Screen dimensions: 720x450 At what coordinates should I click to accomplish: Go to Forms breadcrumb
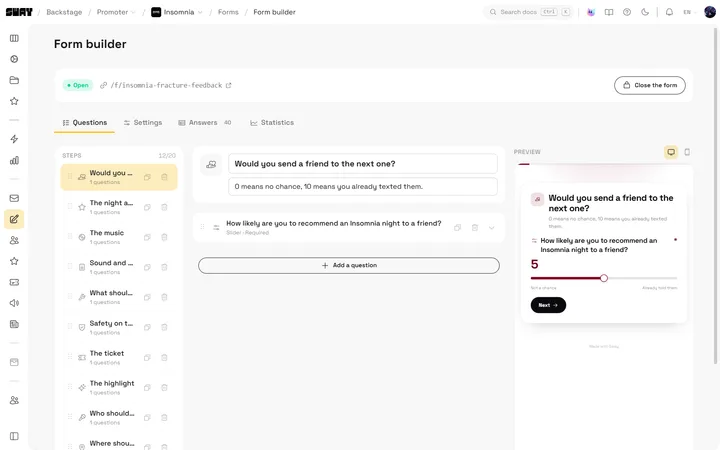[228, 12]
